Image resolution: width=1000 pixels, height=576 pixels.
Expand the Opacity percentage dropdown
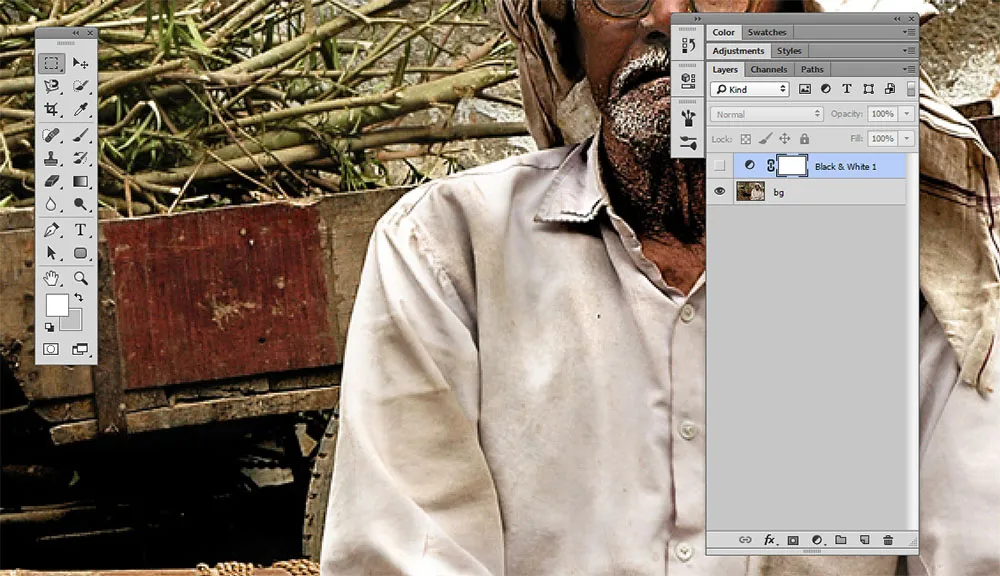[x=906, y=113]
